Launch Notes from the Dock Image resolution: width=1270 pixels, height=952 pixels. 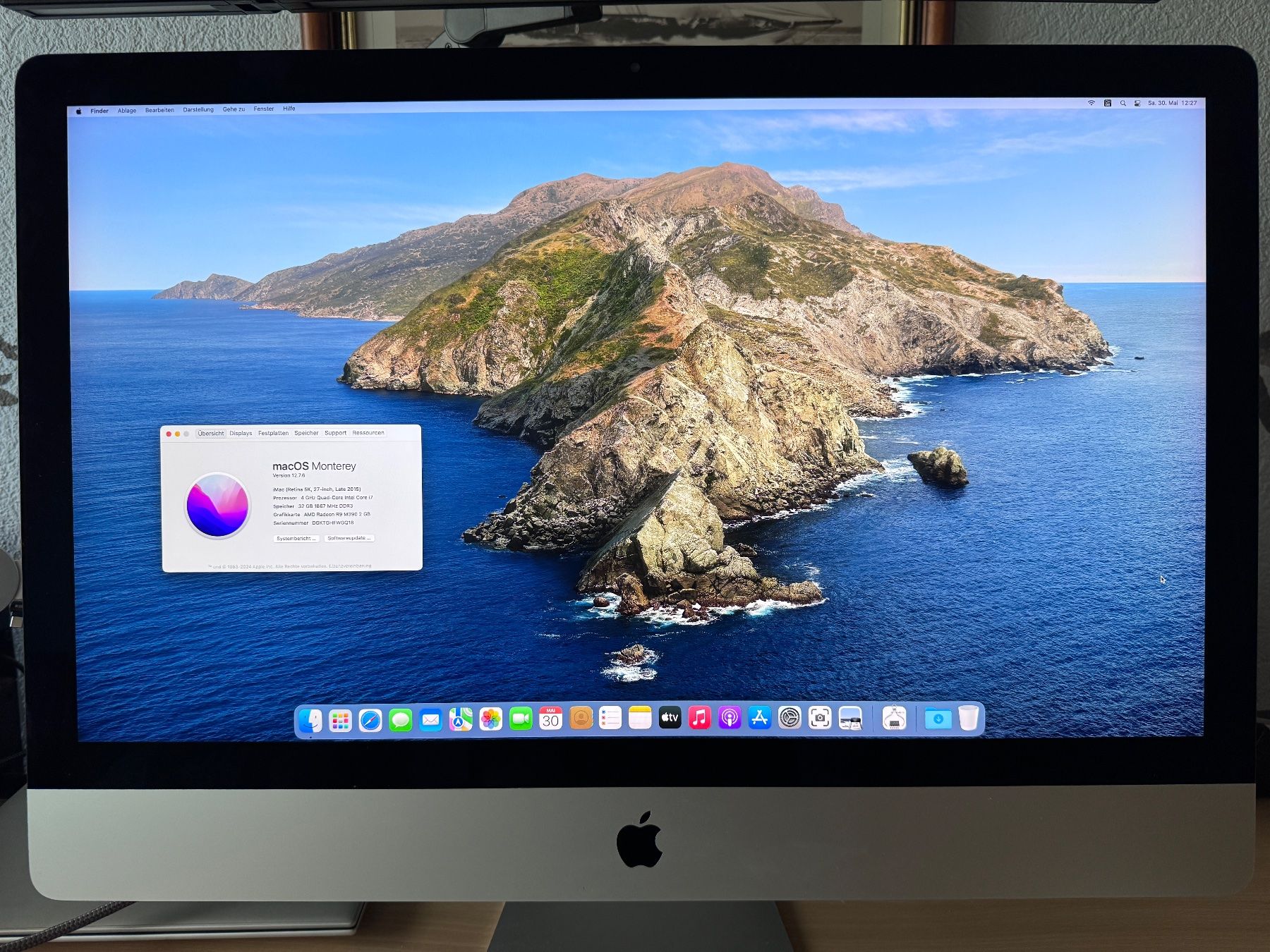click(640, 718)
